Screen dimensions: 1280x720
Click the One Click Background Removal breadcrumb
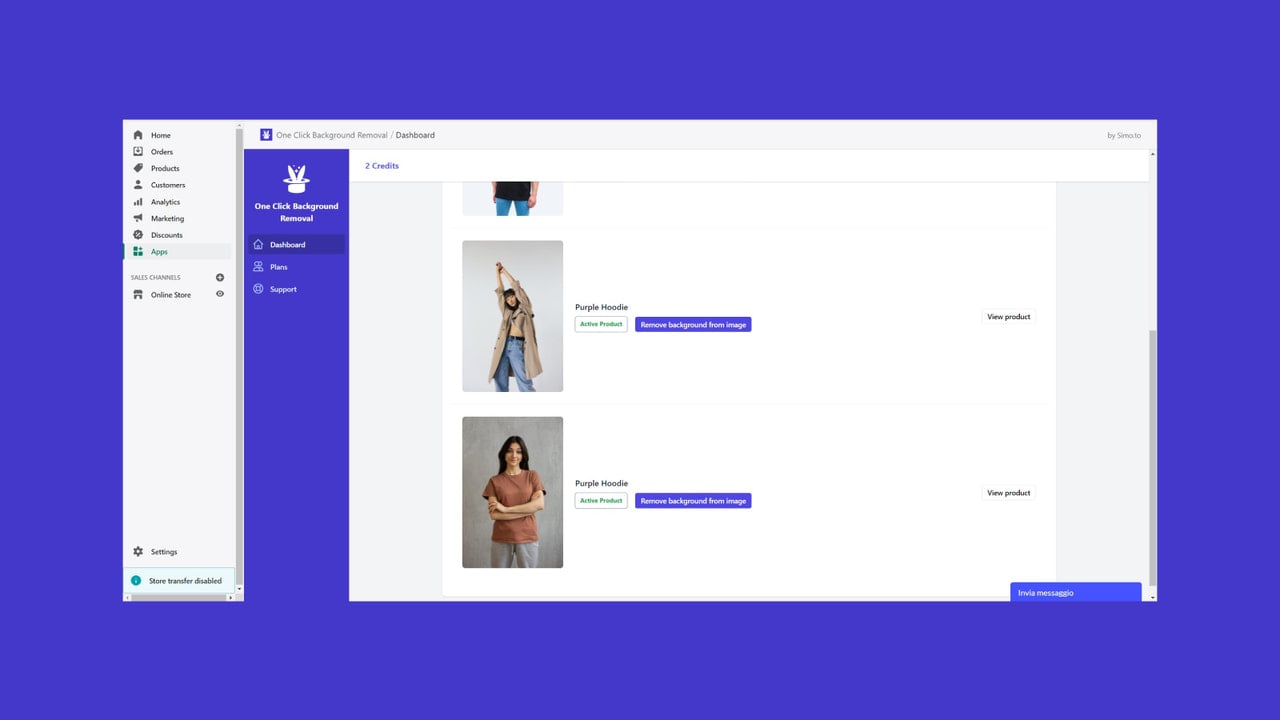click(x=332, y=135)
